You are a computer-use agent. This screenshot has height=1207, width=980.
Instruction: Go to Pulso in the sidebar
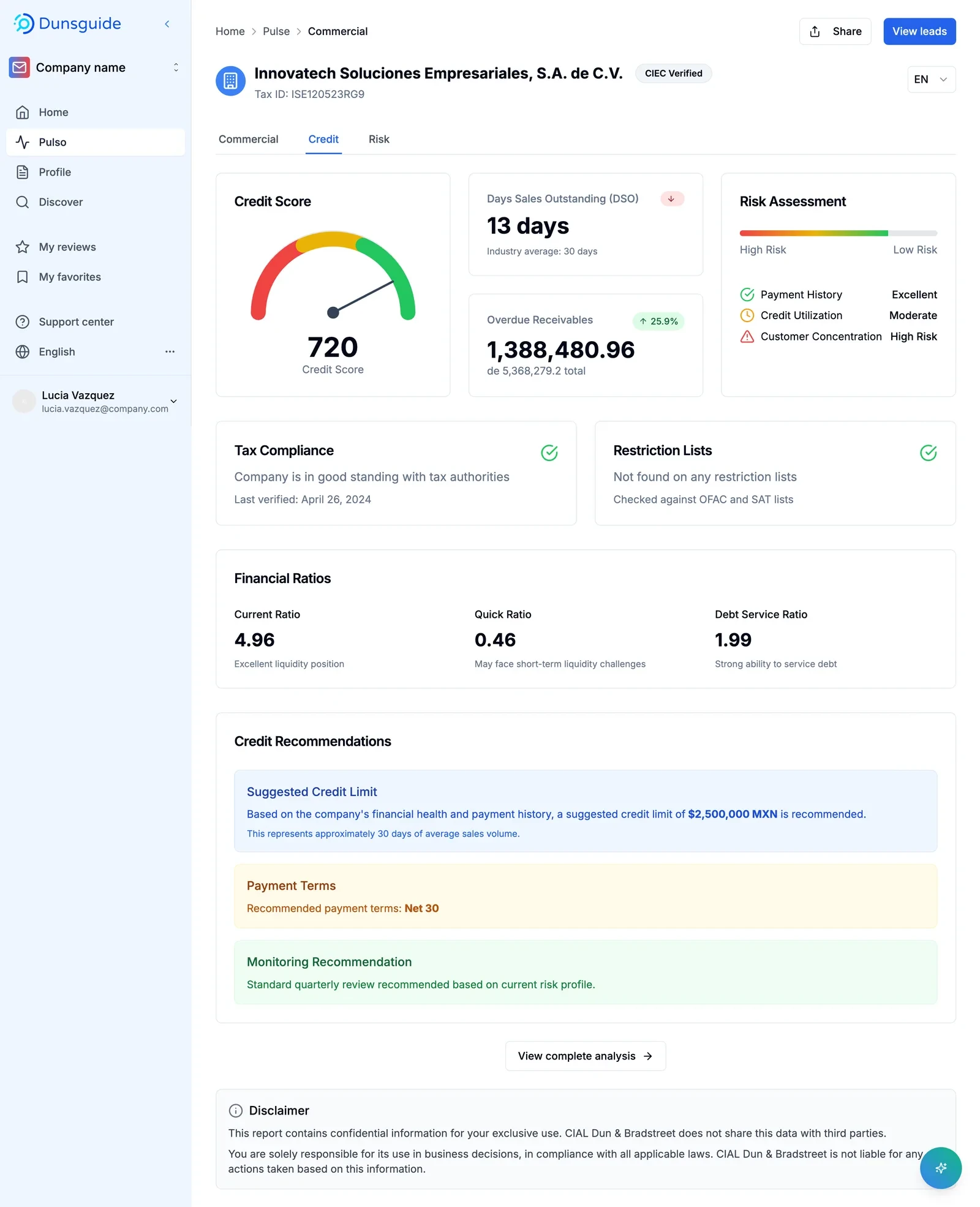pyautogui.click(x=96, y=142)
